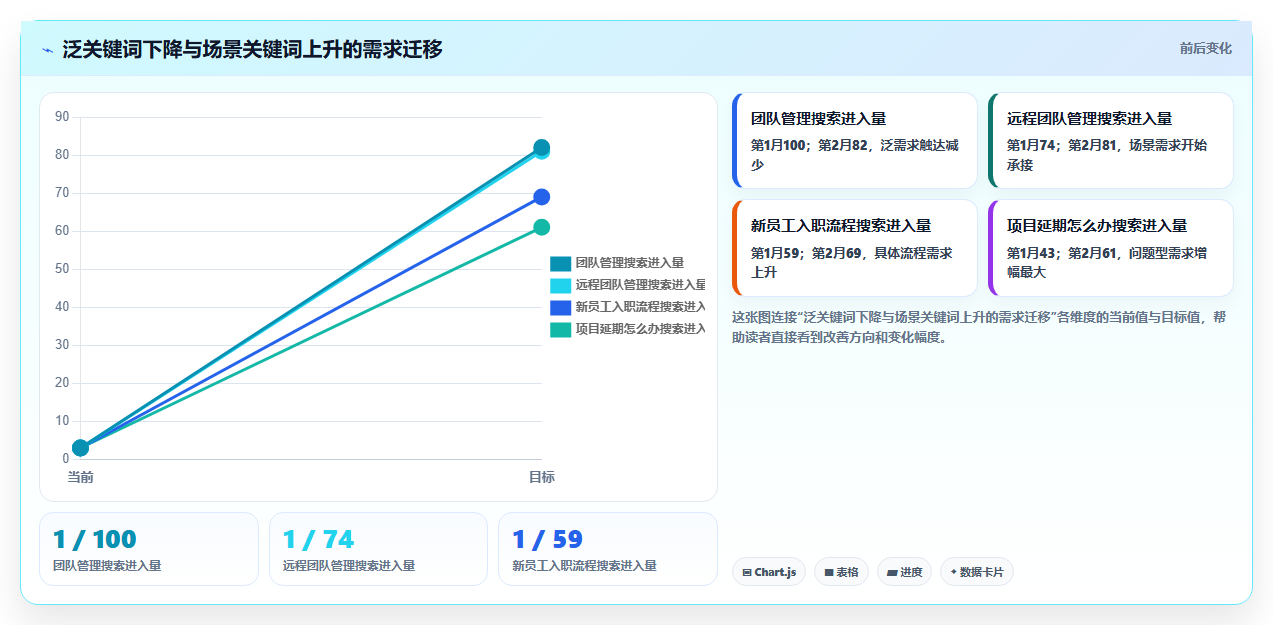Click the chart title 泛关键词下降与场景关键词上升的需求迁移

[252, 49]
